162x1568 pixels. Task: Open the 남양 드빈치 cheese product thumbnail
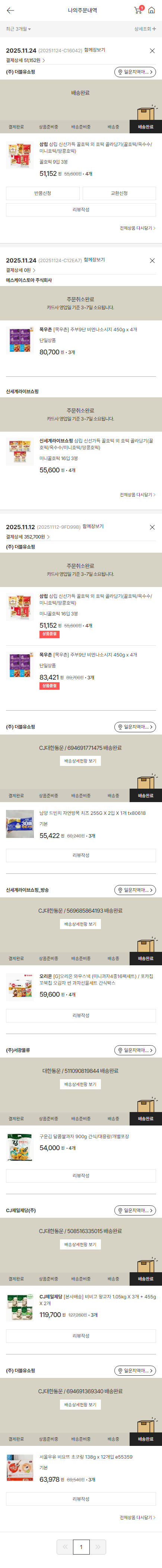tap(20, 823)
